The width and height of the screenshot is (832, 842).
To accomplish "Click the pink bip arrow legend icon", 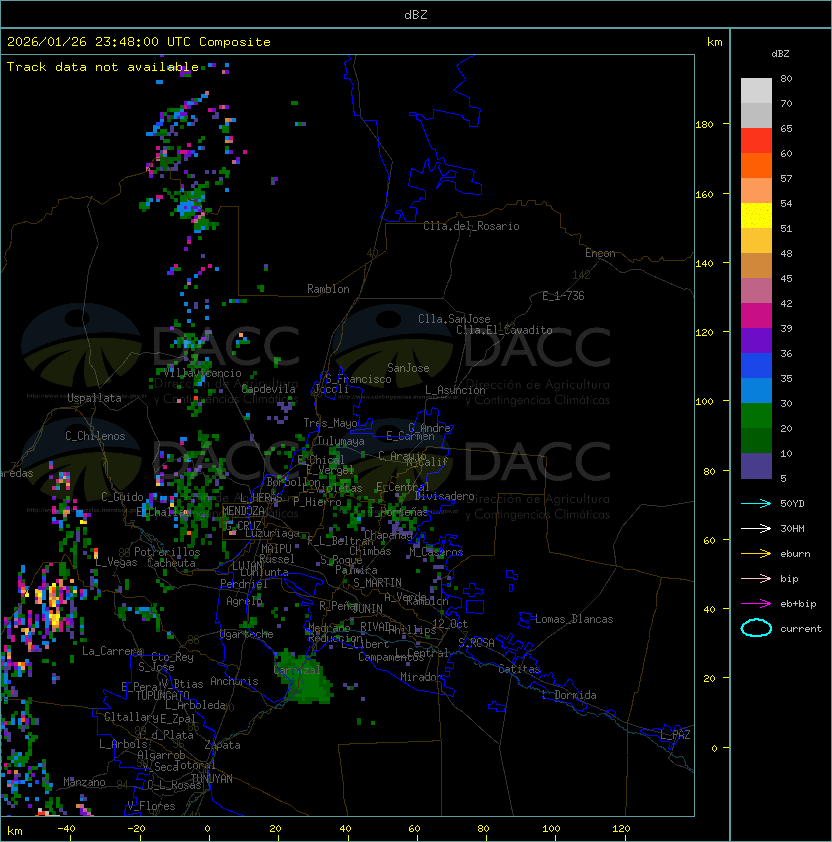I will [x=756, y=578].
